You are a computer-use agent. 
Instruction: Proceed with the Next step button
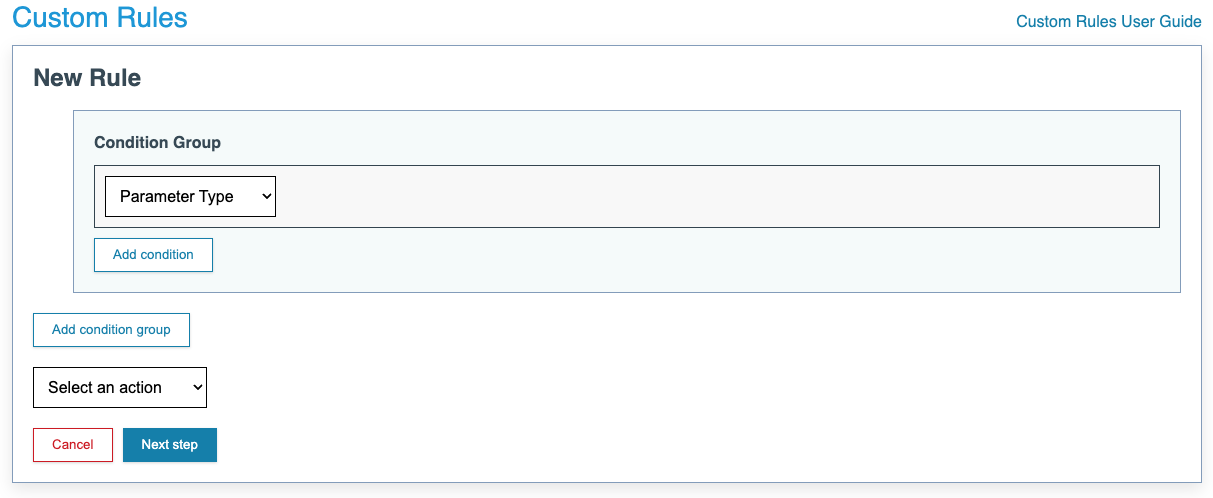click(x=169, y=445)
